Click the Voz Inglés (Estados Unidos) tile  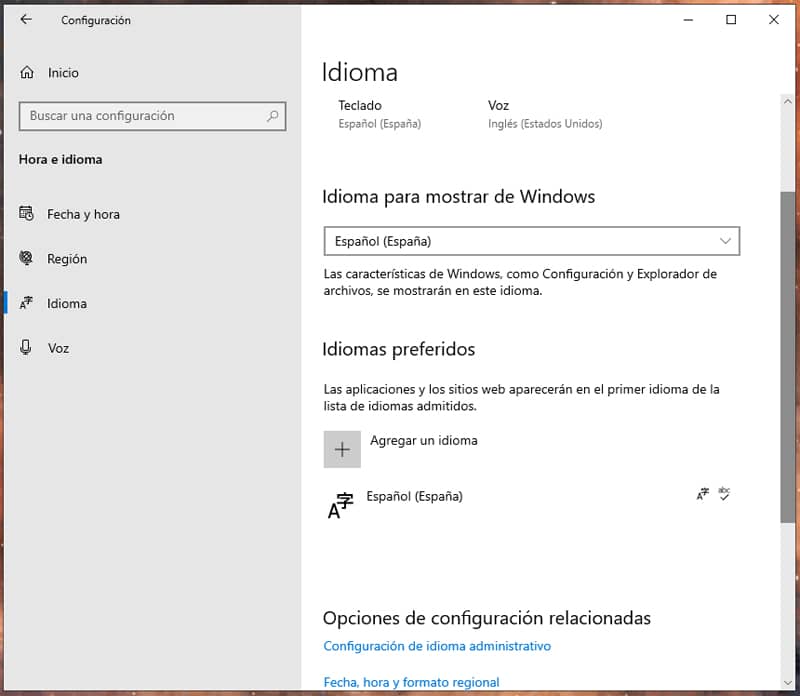pyautogui.click(x=545, y=114)
